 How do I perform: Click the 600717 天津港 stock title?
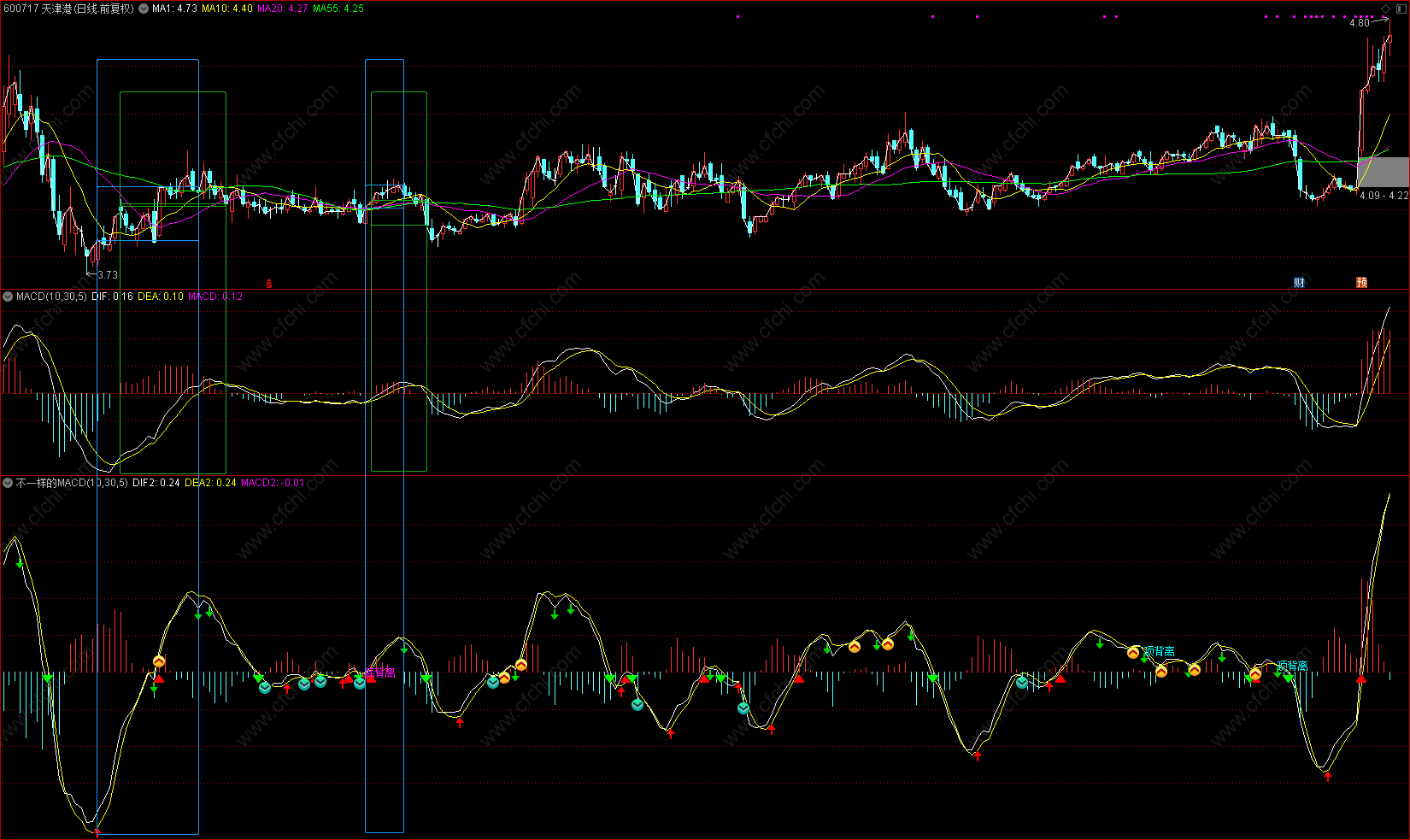coord(68,9)
